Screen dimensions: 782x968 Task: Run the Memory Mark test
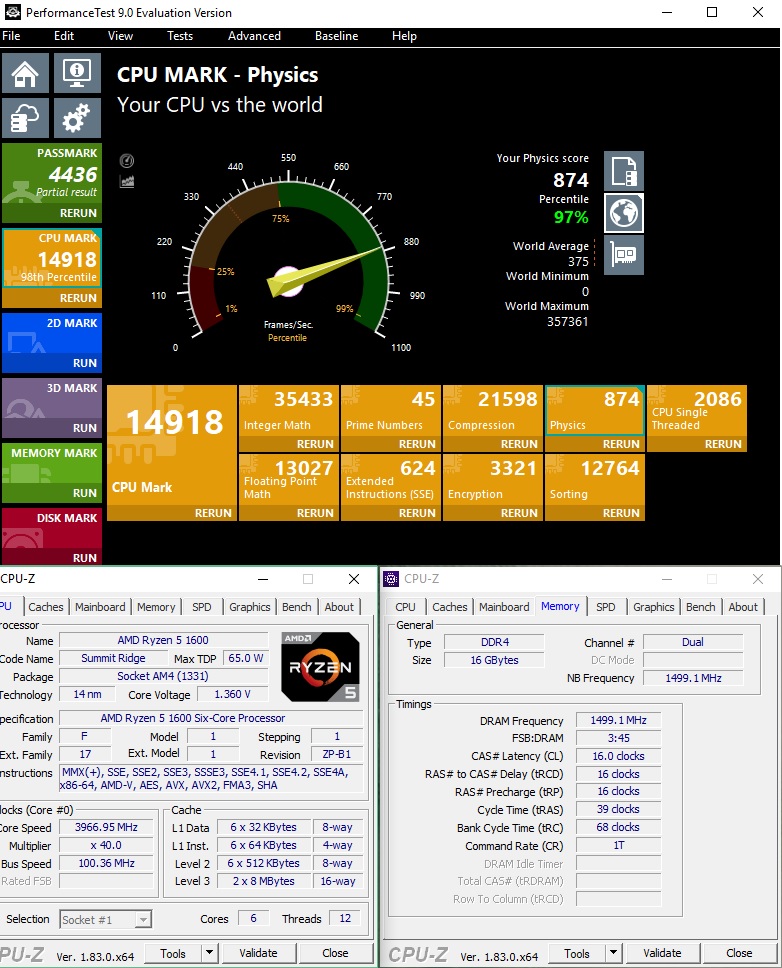(85, 493)
